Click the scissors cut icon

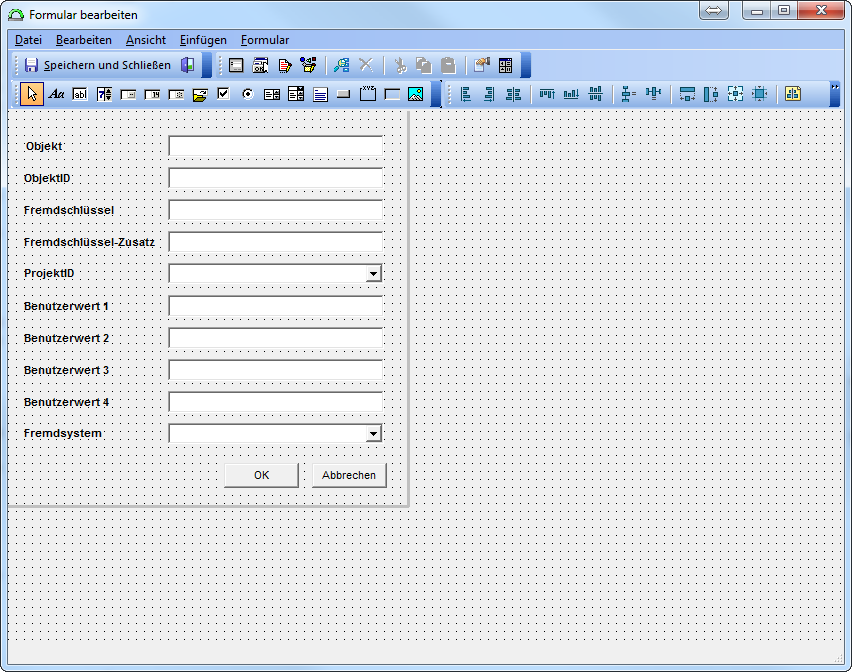[x=400, y=65]
